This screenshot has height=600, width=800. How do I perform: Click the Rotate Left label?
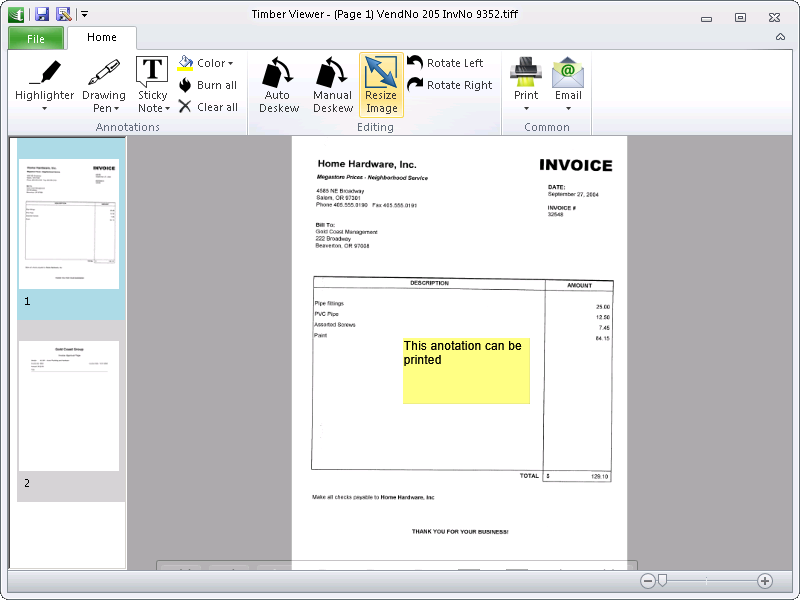[455, 63]
